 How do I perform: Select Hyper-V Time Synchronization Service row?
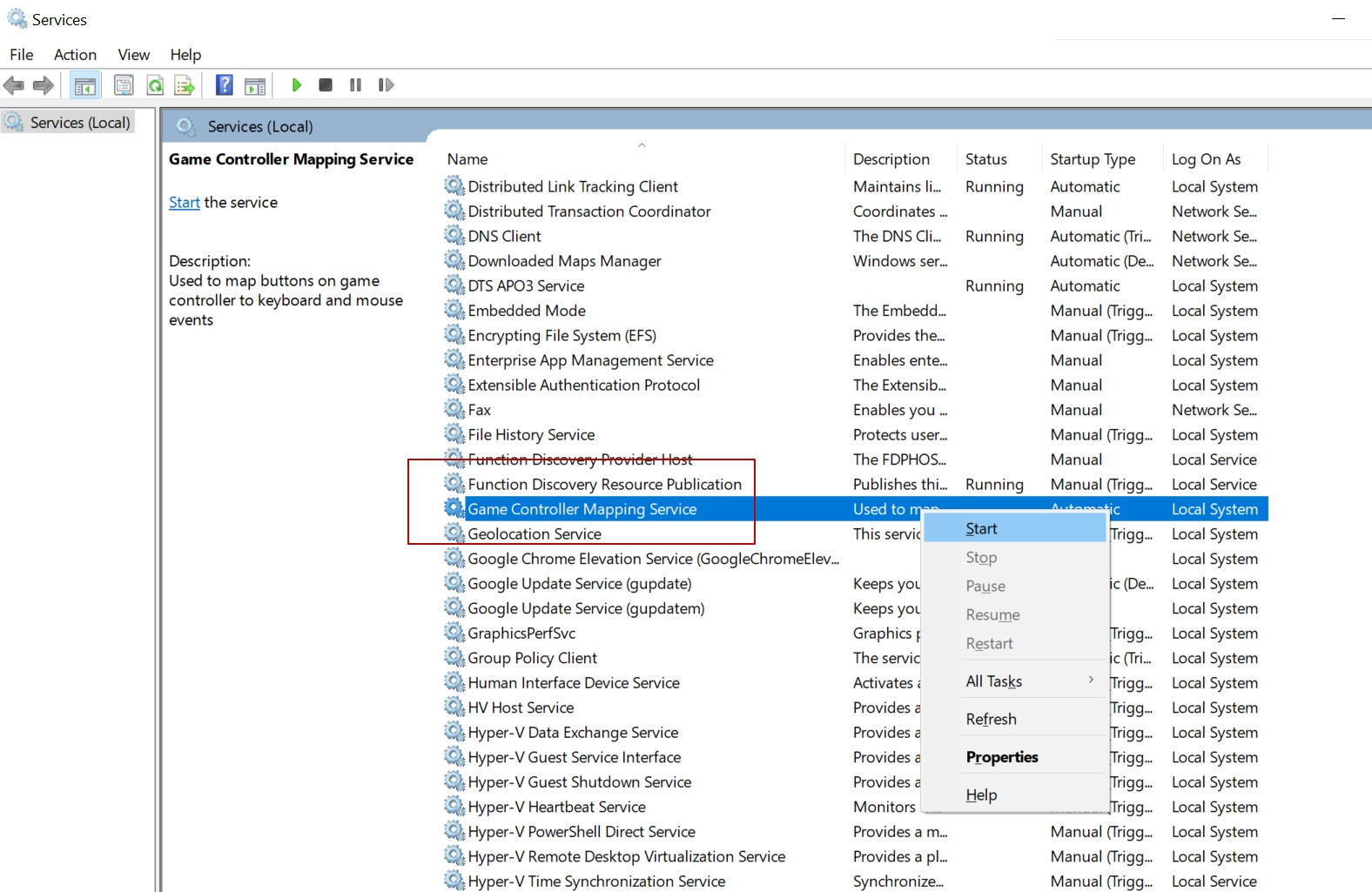click(855, 881)
